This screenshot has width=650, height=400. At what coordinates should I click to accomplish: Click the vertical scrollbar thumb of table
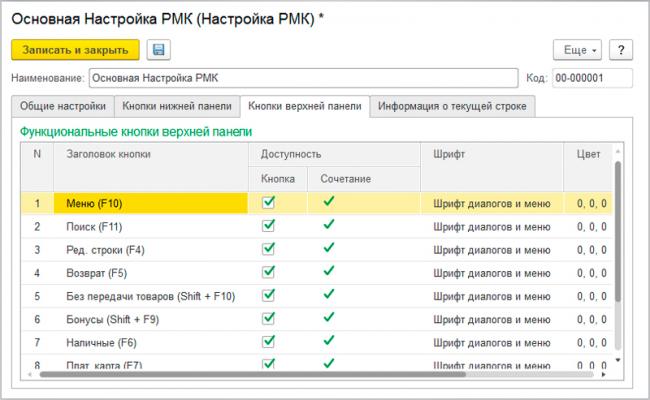pos(618,231)
